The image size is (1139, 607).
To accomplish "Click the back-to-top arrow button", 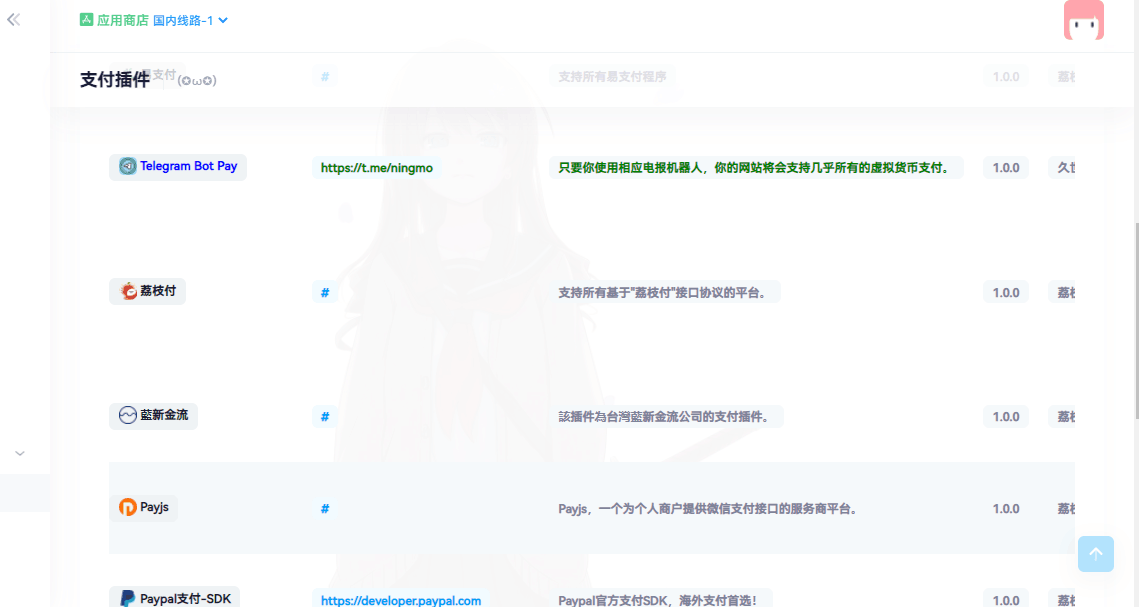I will tap(1095, 554).
